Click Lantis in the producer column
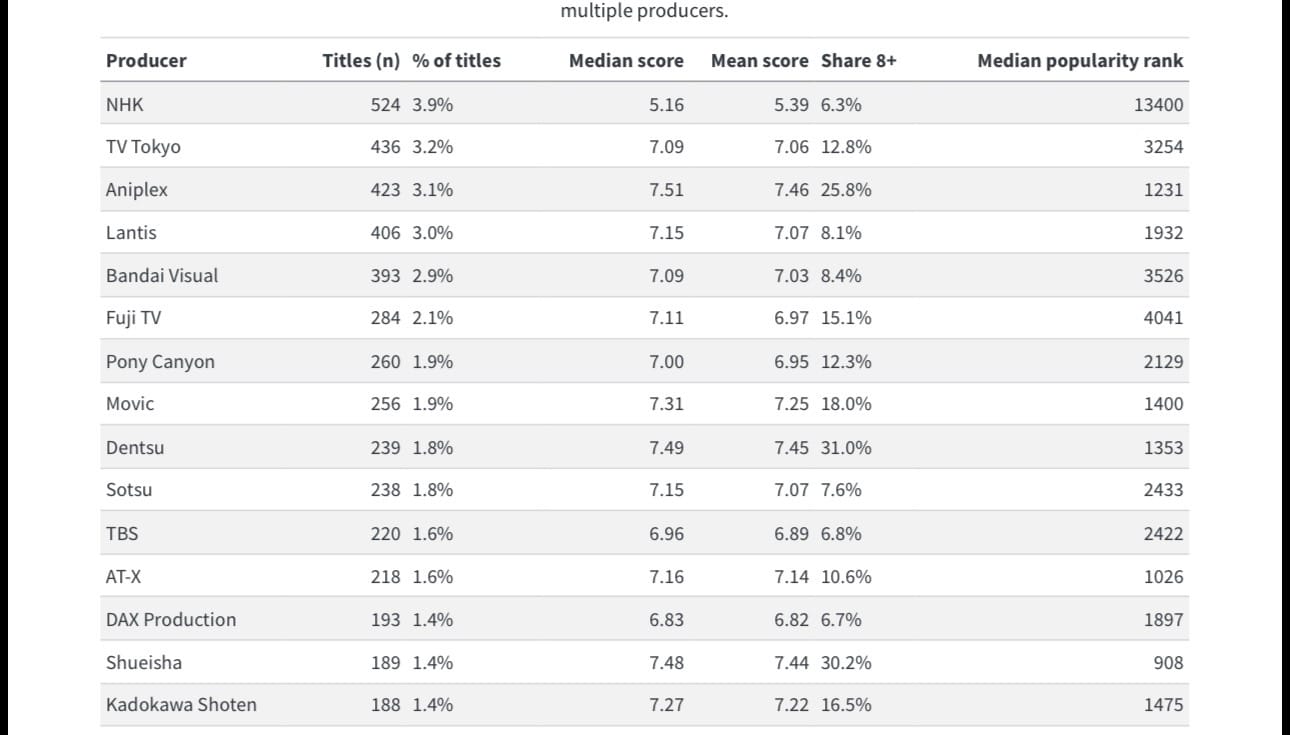Viewport: 1290px width, 735px height. point(131,233)
